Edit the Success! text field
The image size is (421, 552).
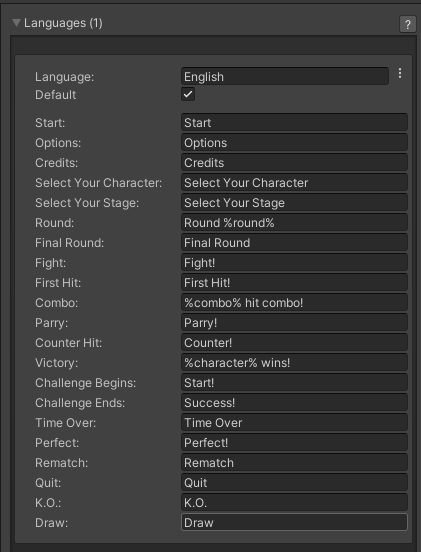[294, 403]
